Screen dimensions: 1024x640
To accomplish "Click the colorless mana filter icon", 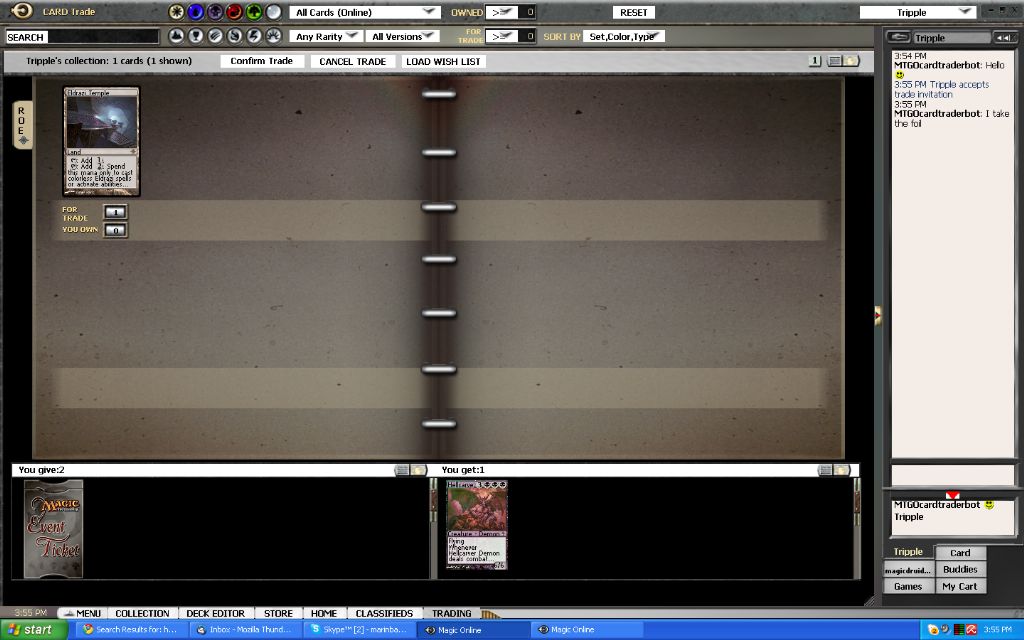I will 273,12.
